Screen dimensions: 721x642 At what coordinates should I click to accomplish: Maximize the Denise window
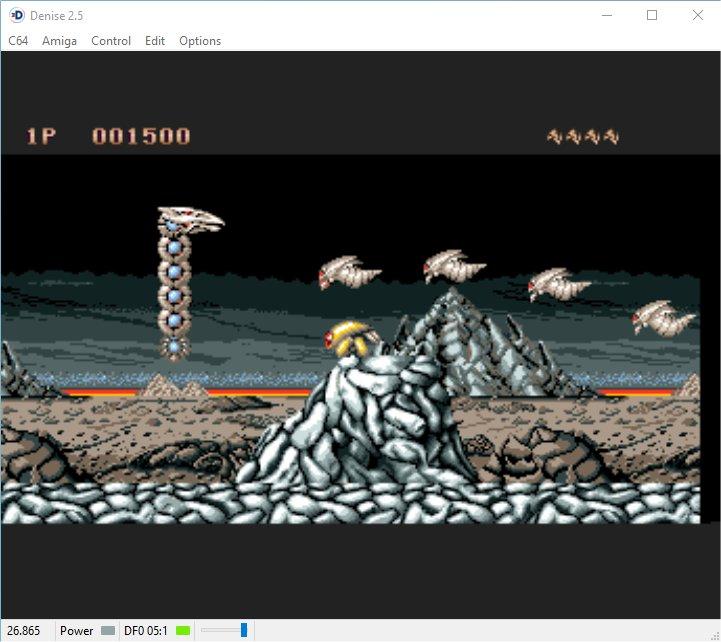652,15
